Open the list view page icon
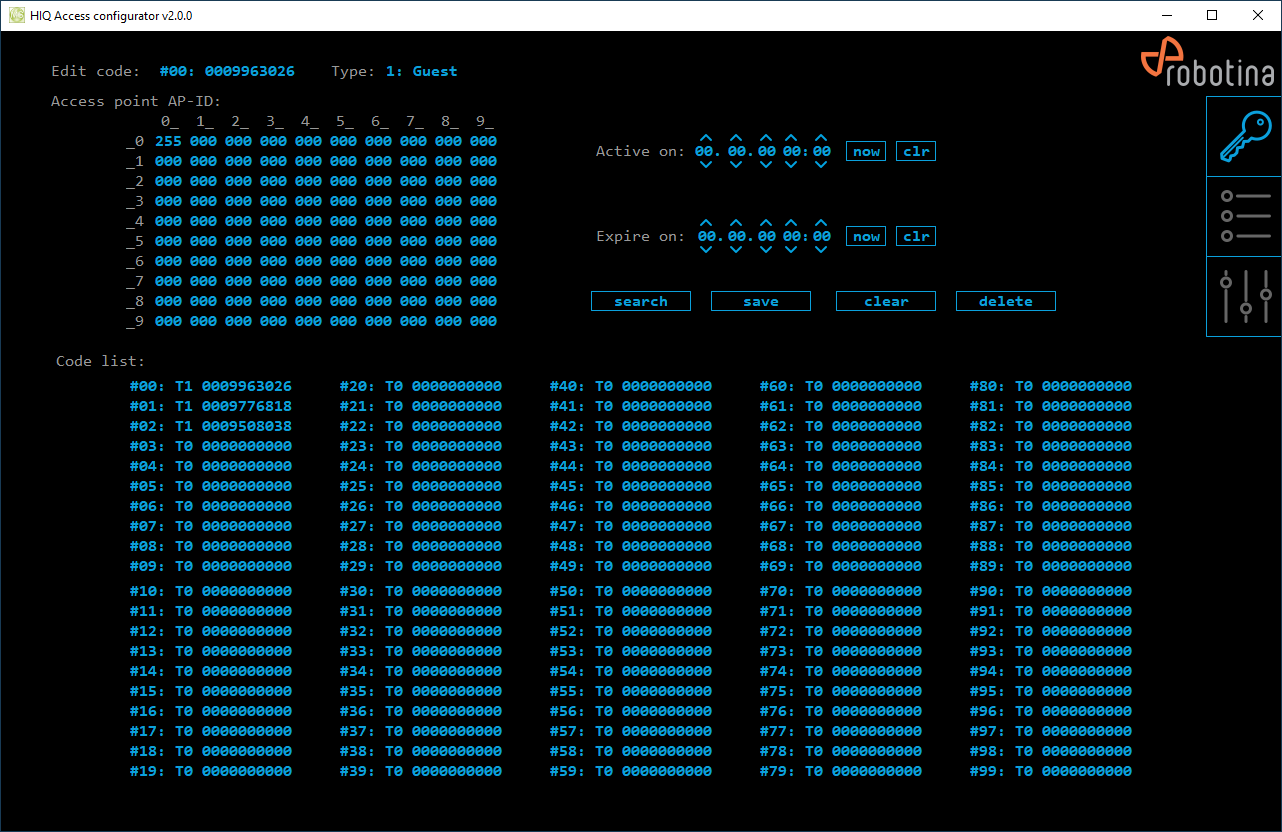This screenshot has width=1282, height=832. 1244,217
